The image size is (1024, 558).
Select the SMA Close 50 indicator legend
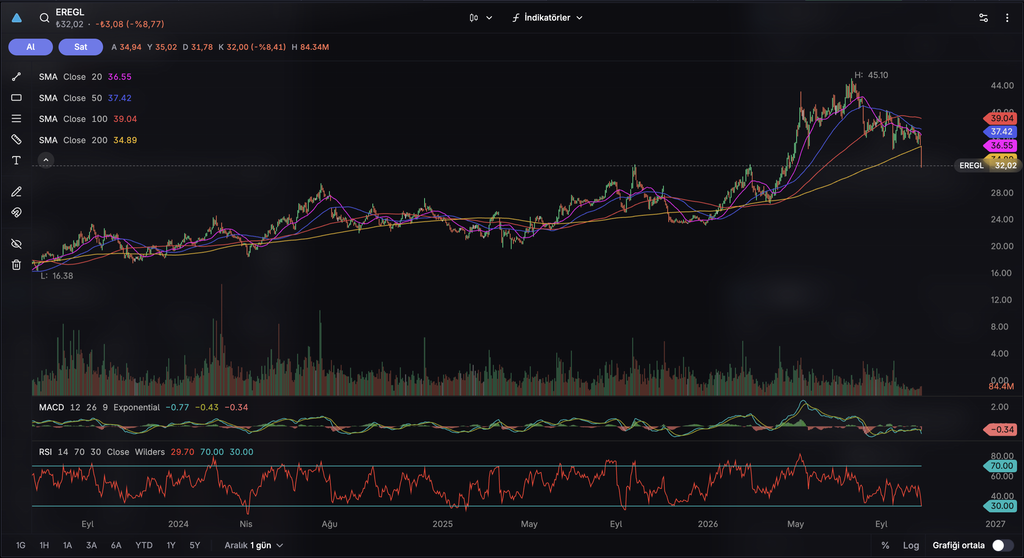85,98
